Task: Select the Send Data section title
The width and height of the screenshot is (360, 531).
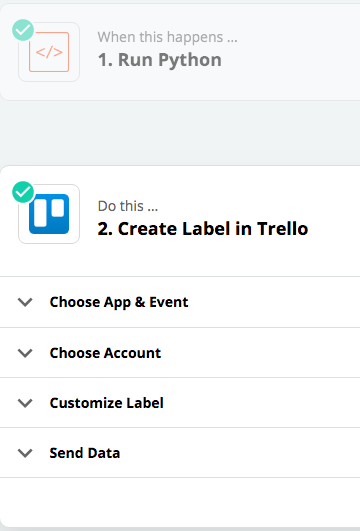Action: click(x=85, y=453)
